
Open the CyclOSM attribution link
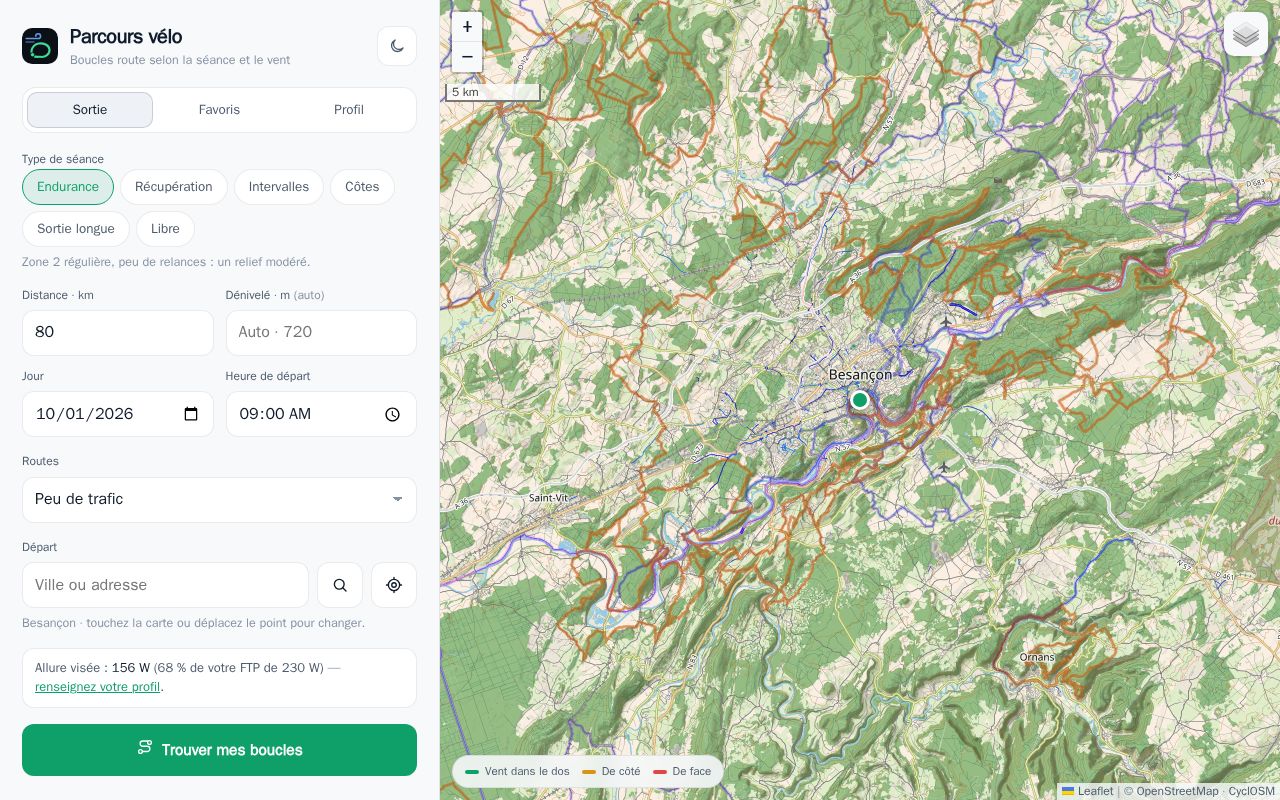click(x=1251, y=791)
